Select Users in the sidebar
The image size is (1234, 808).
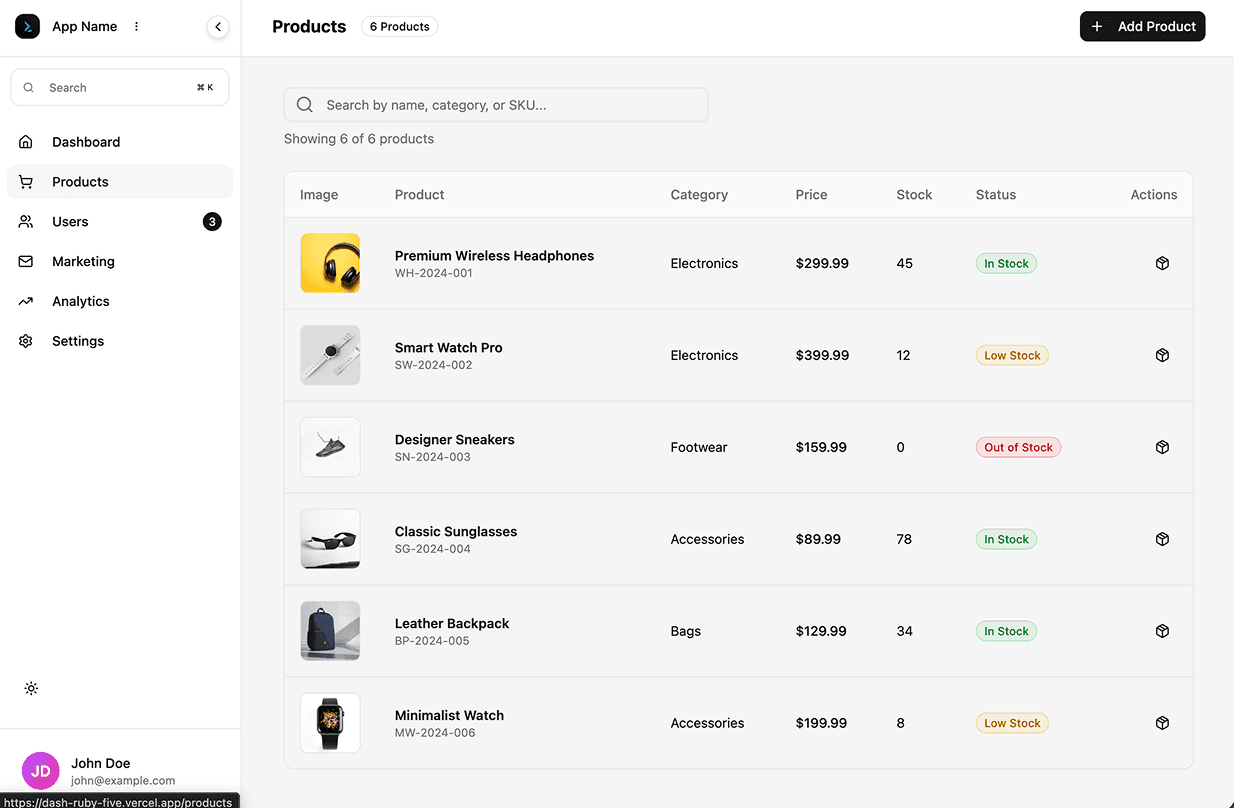coord(70,222)
